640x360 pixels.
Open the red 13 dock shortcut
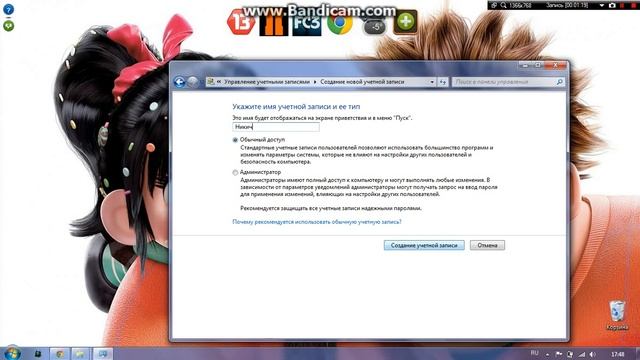(241, 22)
